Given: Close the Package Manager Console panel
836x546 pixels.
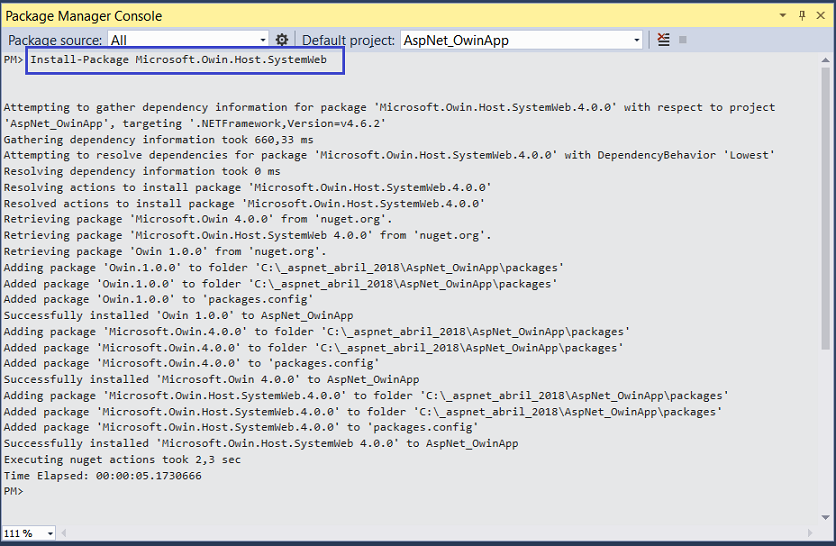Looking at the screenshot, I should pyautogui.click(x=821, y=15).
